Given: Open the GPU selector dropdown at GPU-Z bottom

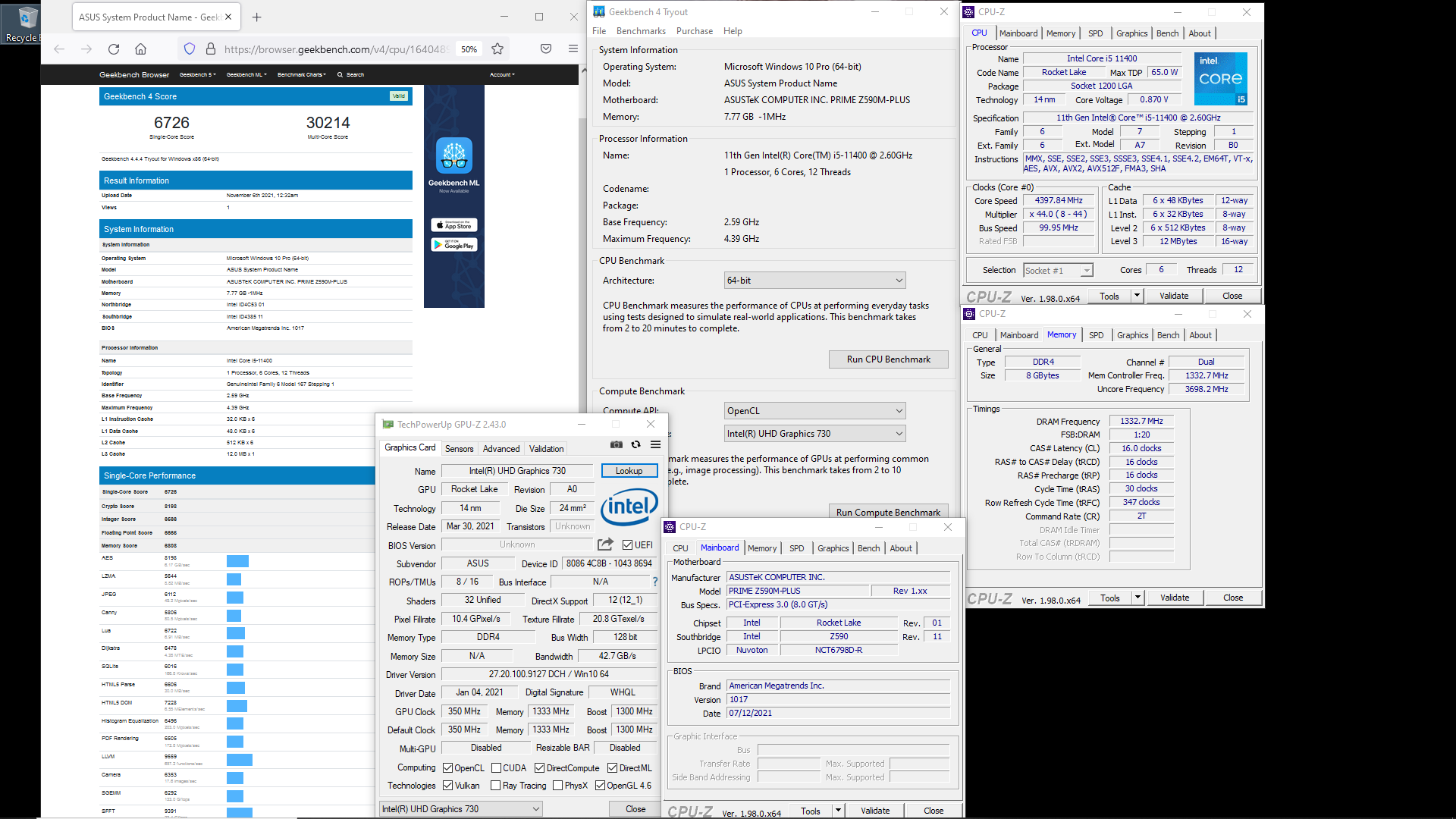Looking at the screenshot, I should coord(460,809).
